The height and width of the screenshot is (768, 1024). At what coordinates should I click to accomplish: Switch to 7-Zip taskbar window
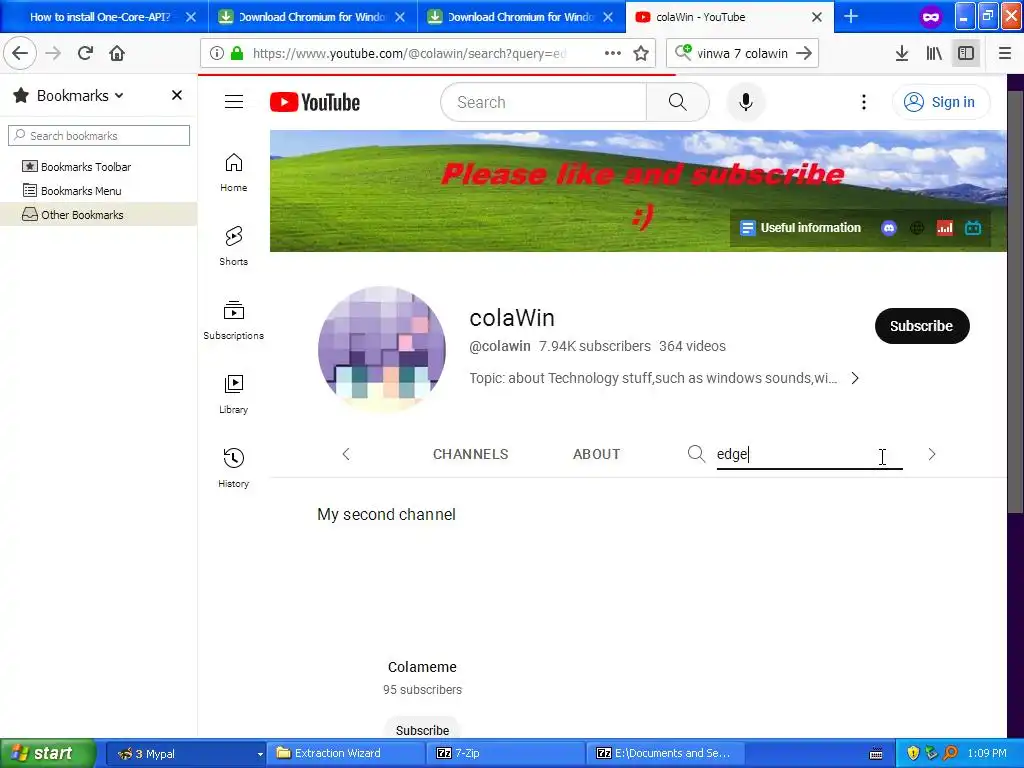507,753
